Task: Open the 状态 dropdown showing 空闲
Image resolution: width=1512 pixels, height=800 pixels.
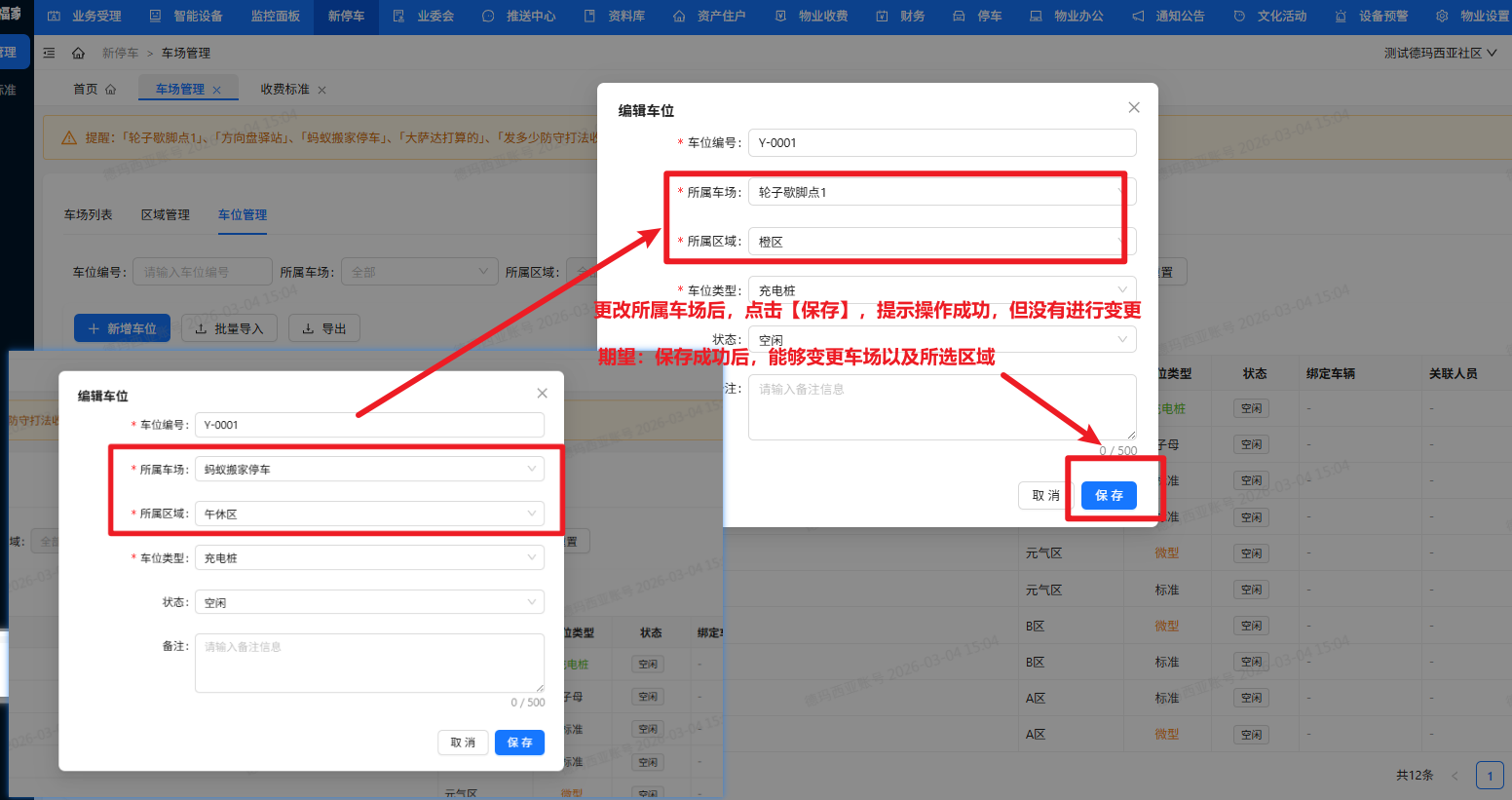Action: point(369,601)
